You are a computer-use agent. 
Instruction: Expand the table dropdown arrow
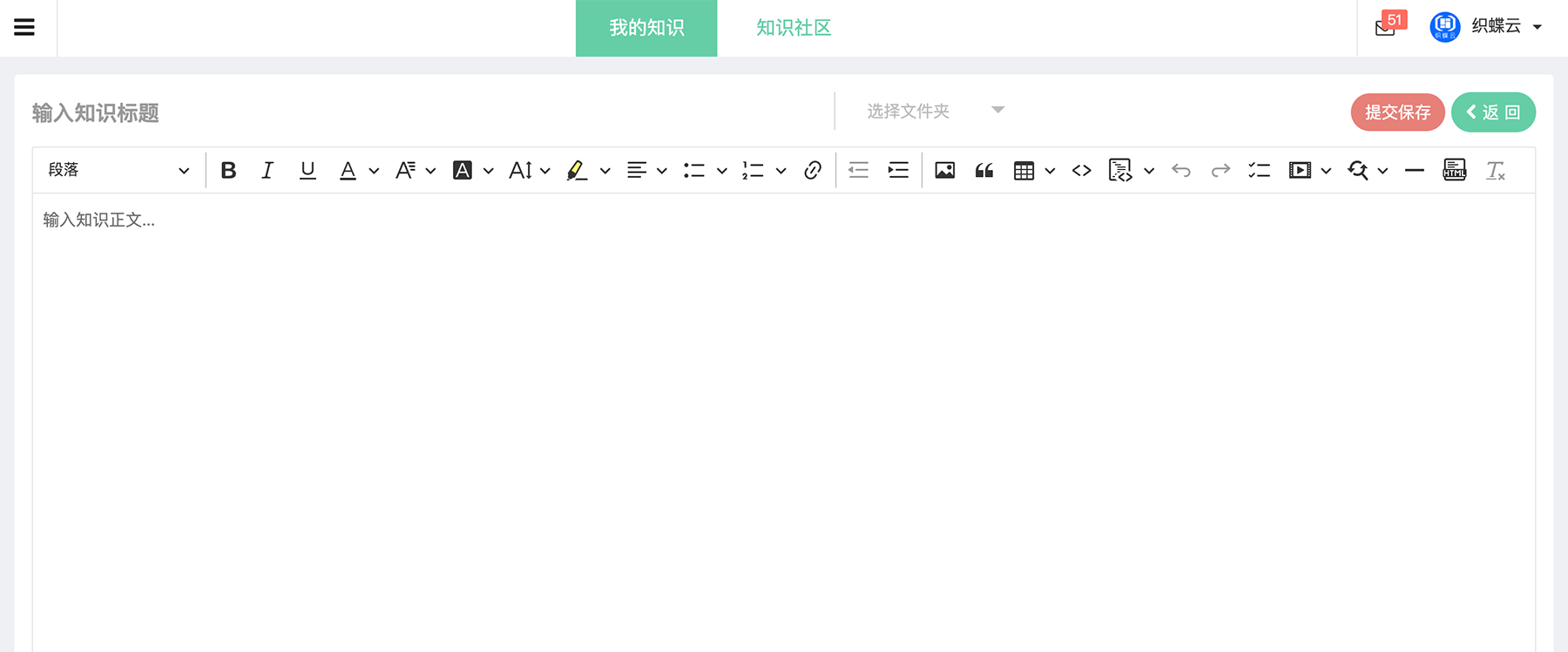coord(1050,171)
